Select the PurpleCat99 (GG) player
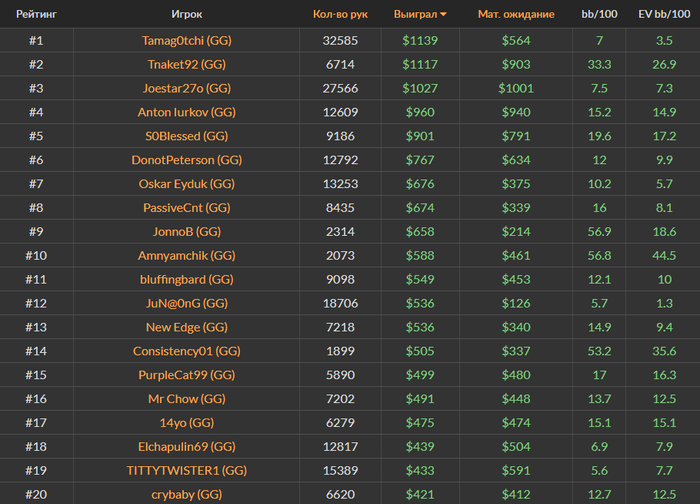Screen dimensions: 700x504 (x=186, y=375)
